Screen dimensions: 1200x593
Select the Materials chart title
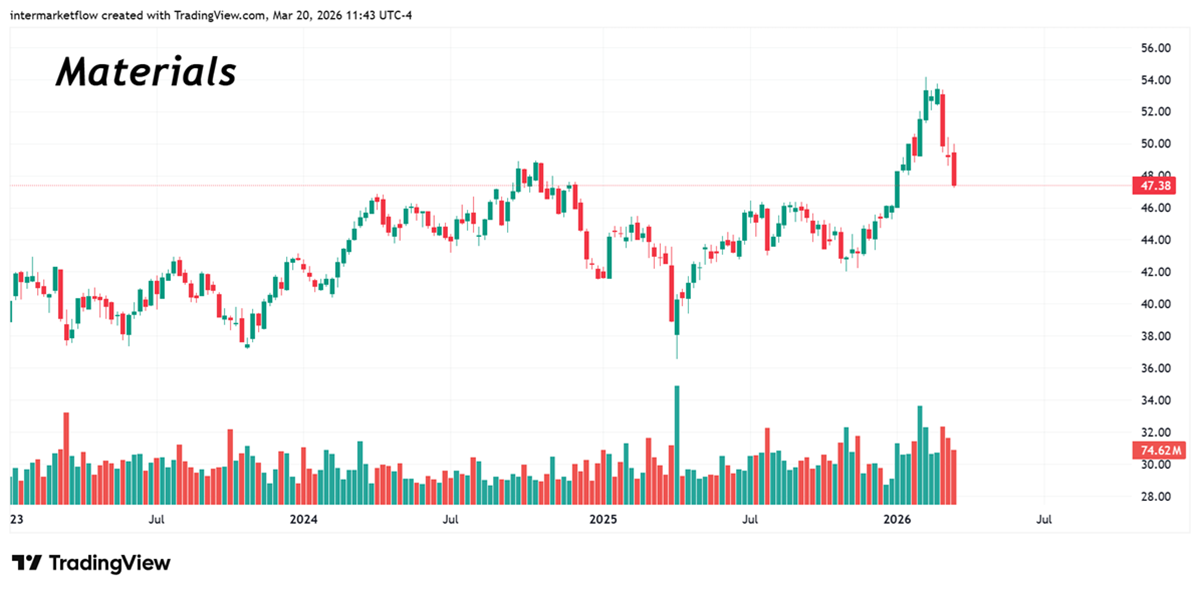coord(145,72)
